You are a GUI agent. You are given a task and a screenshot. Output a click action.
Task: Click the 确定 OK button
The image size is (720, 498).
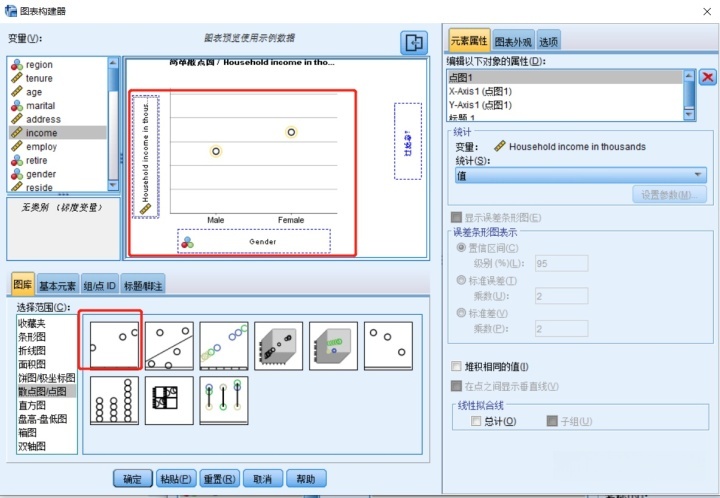click(x=133, y=479)
